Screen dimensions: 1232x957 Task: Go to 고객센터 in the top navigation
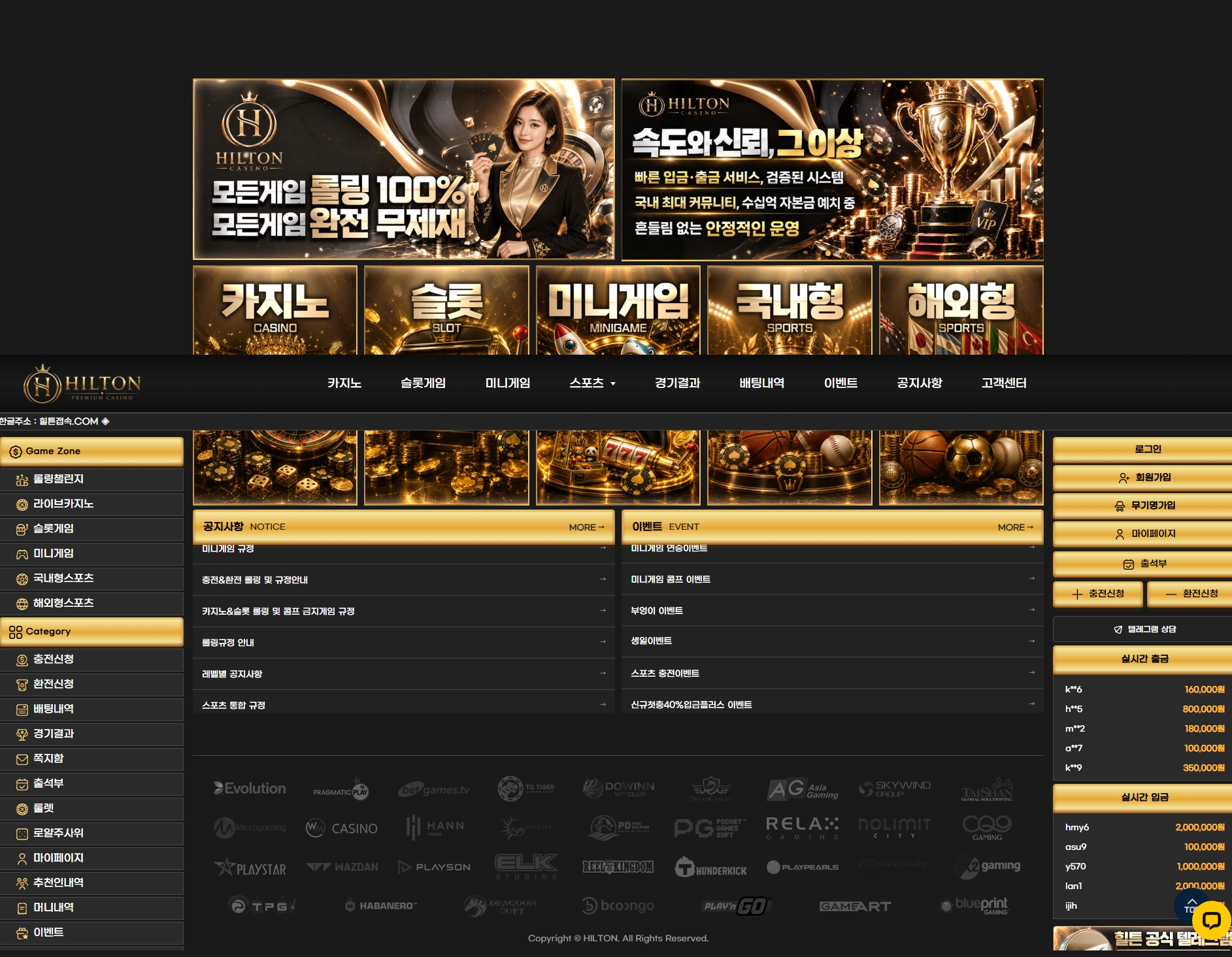click(1004, 383)
